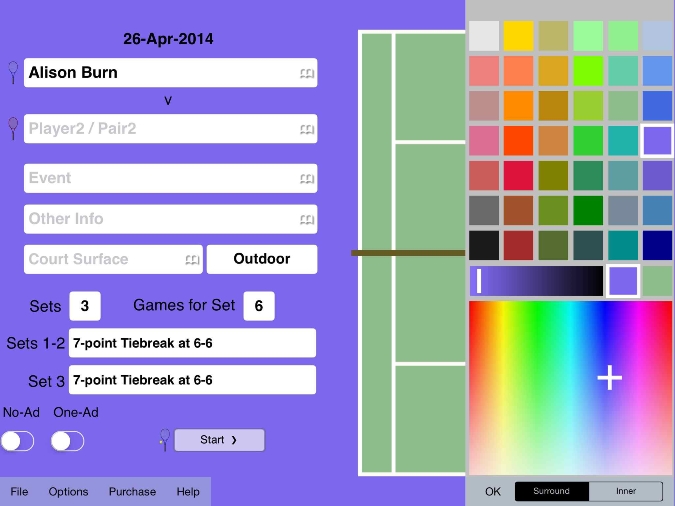Select Inner color mode

pos(625,491)
